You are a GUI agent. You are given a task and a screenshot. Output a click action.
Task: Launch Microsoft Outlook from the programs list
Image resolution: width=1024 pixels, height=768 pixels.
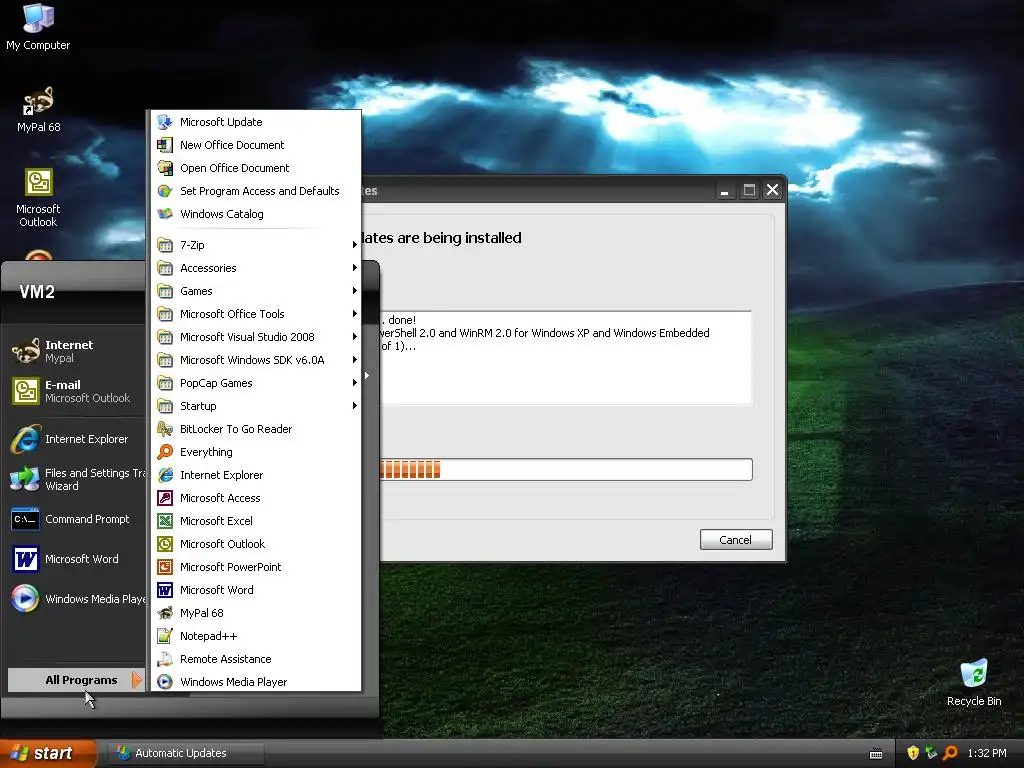[x=255, y=544]
